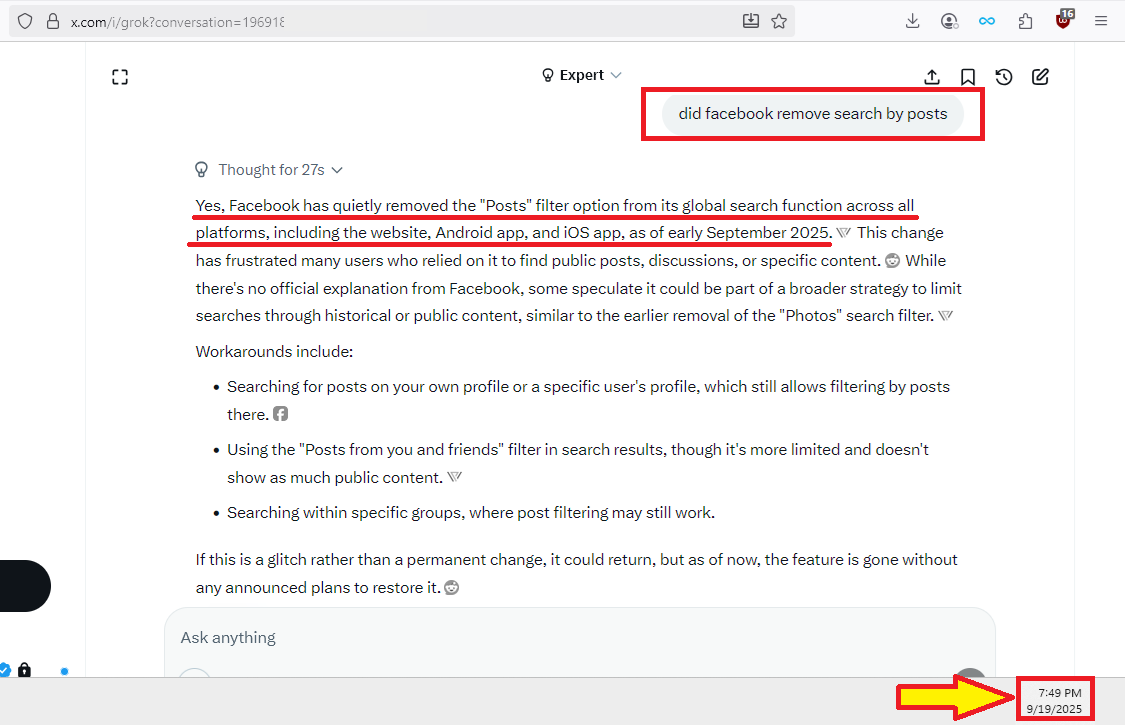Screen dimensions: 1125x725
Task: Click the 'Workarounds include:' text
Action: pyautogui.click(x=274, y=352)
